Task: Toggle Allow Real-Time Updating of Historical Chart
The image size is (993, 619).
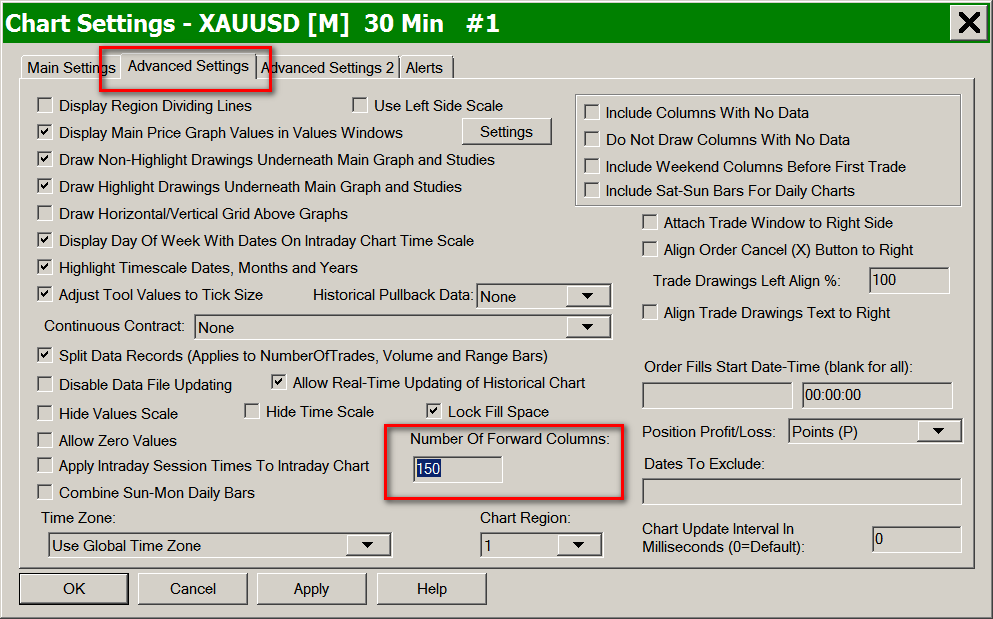Action: [279, 383]
